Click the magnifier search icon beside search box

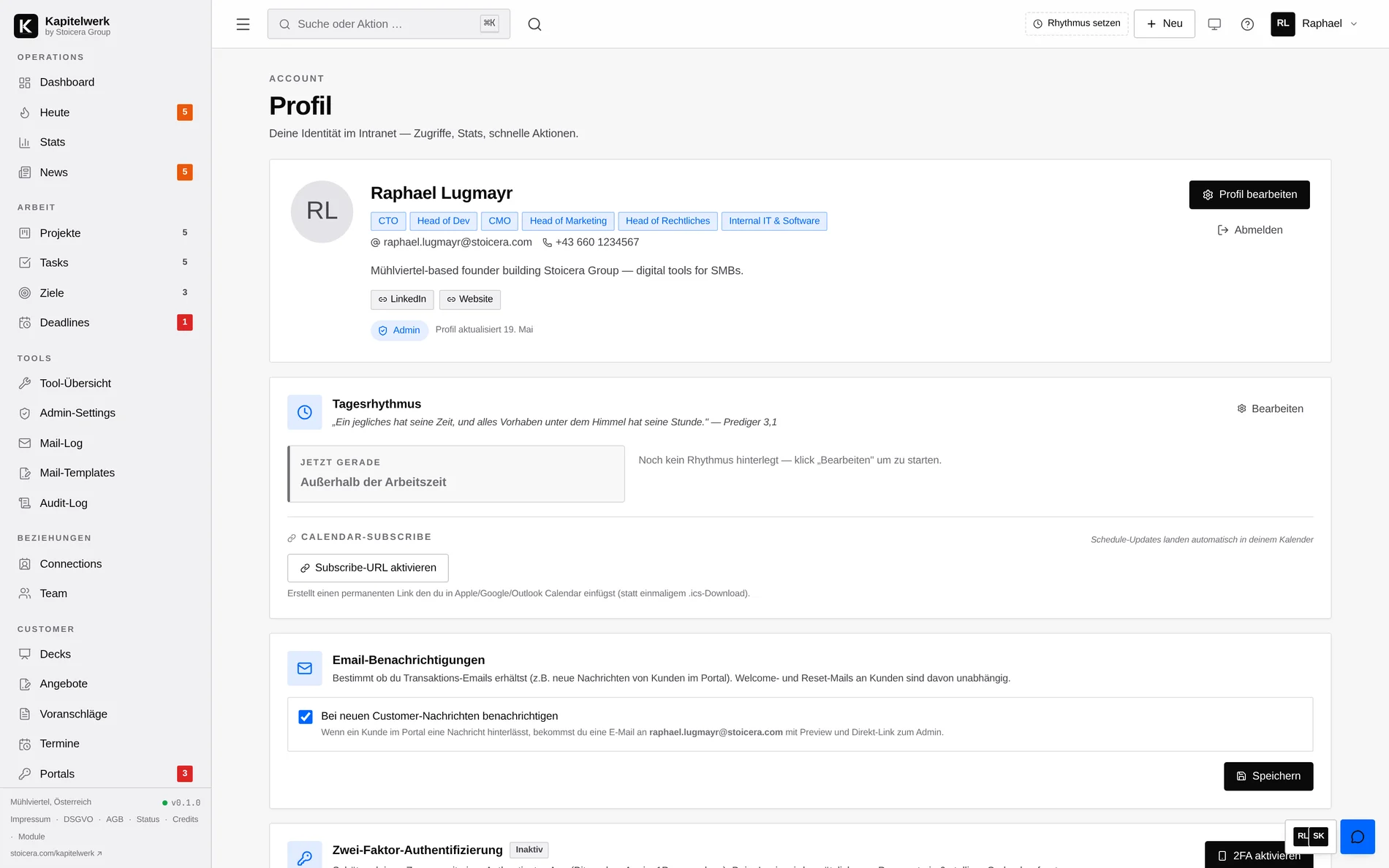click(x=534, y=24)
